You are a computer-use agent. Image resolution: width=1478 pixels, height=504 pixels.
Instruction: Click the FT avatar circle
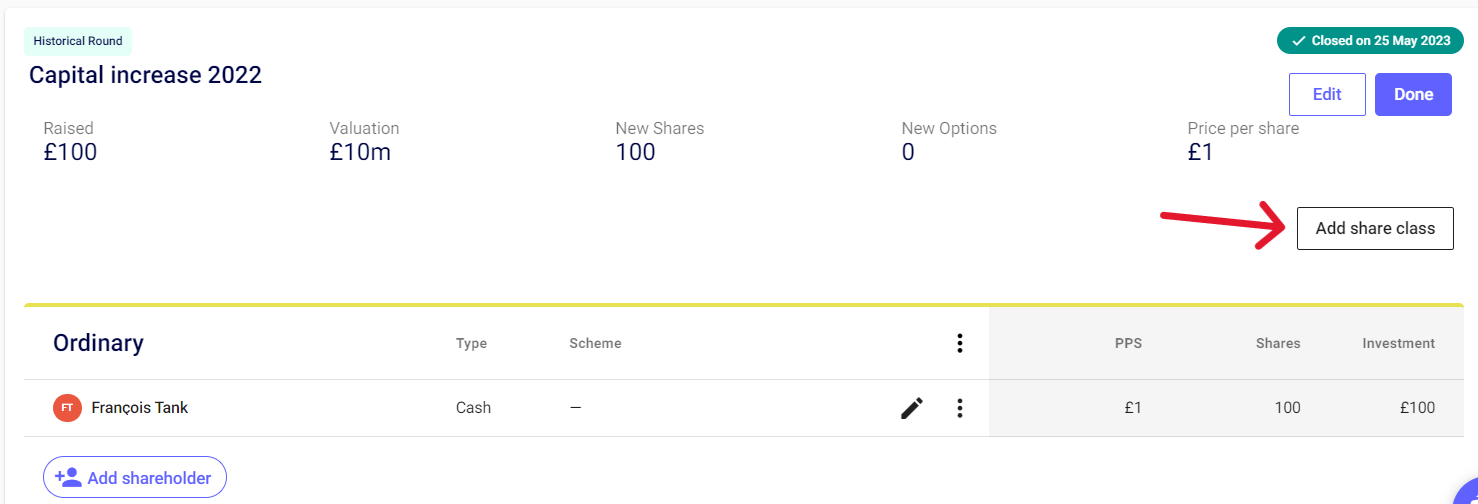pyautogui.click(x=67, y=408)
